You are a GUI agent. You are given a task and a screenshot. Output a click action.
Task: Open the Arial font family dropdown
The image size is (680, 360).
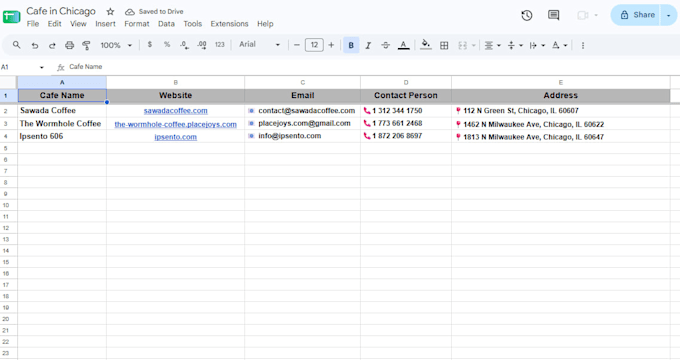(x=259, y=44)
